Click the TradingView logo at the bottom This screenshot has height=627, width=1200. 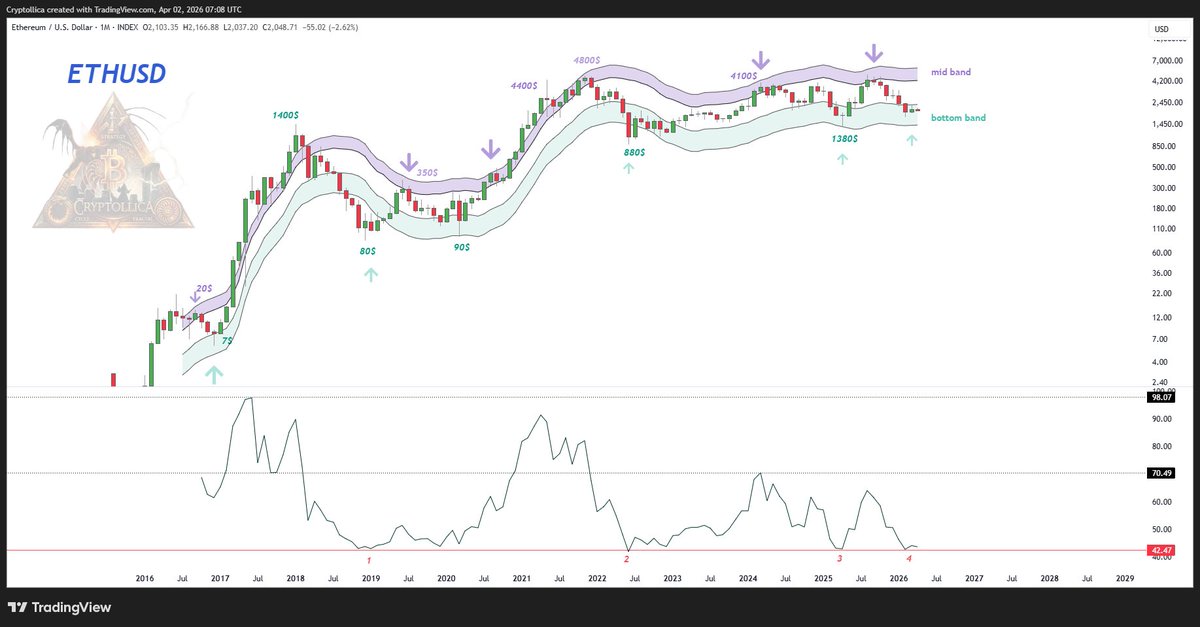pos(58,607)
